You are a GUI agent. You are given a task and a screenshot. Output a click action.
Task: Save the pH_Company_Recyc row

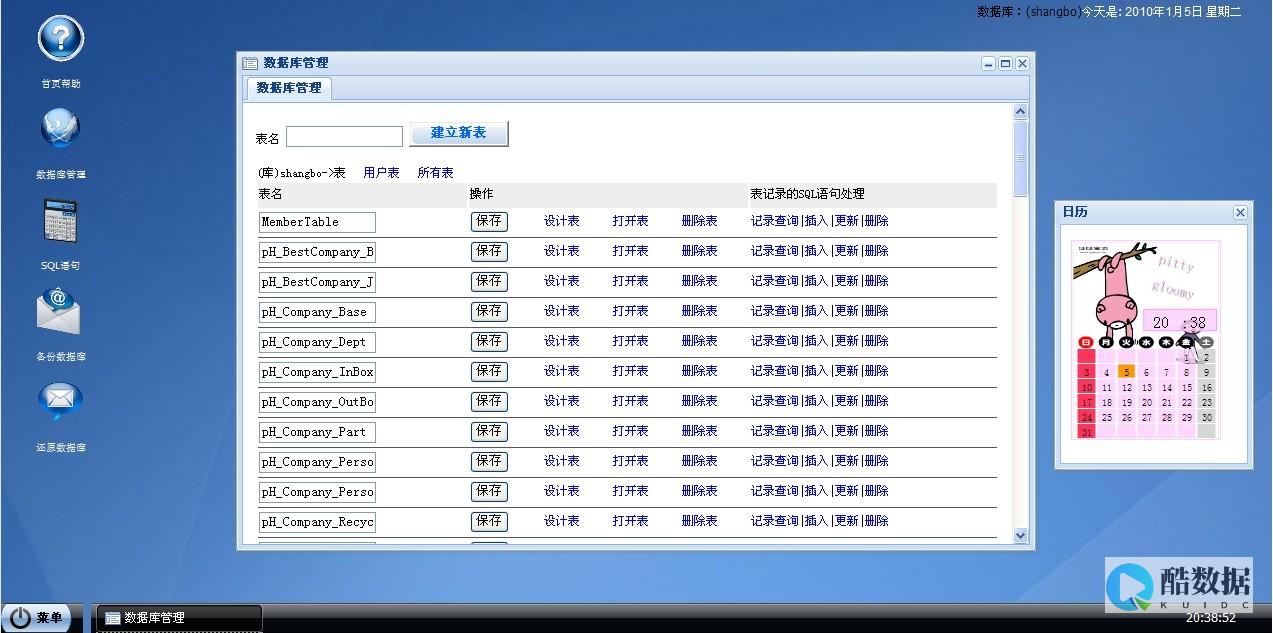point(489,521)
